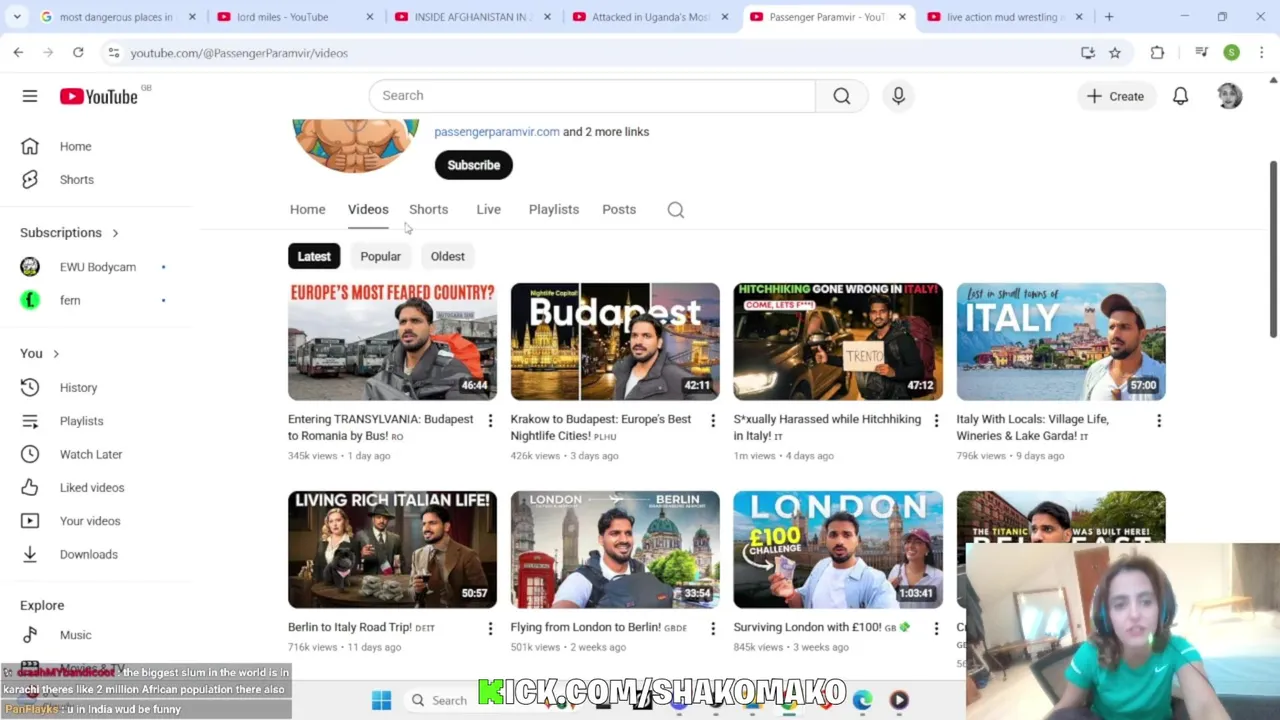Open browser extensions puzzle icon

[1157, 53]
